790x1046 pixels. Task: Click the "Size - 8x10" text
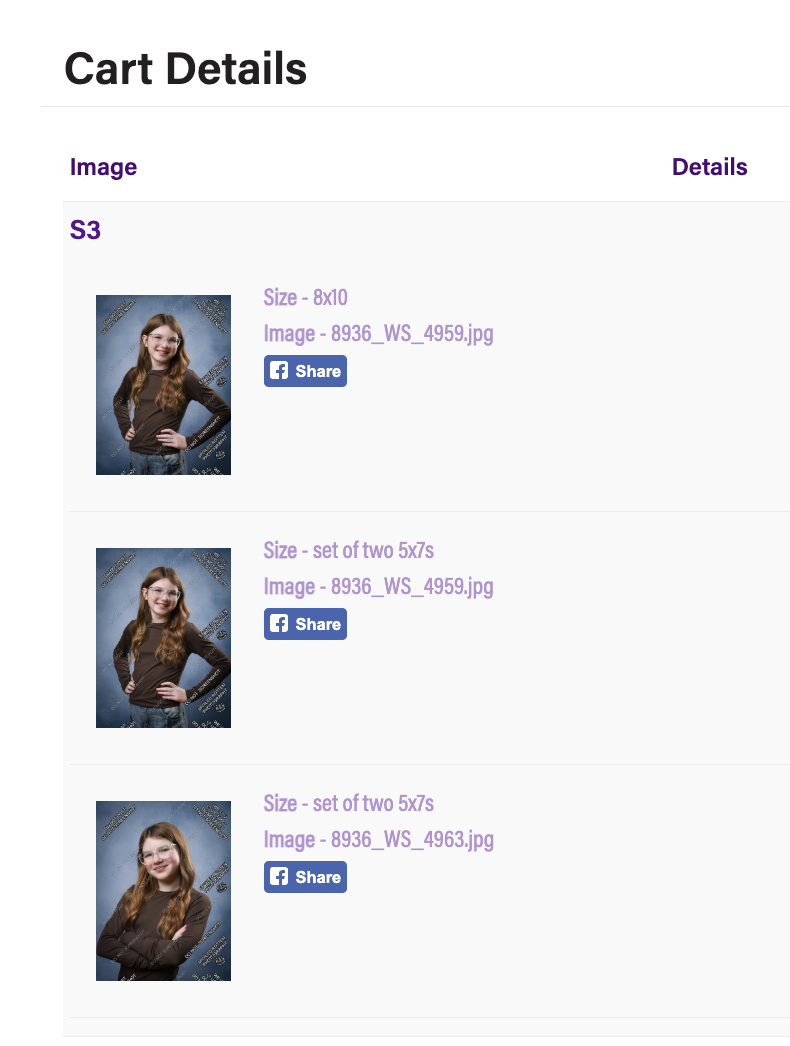click(x=305, y=297)
